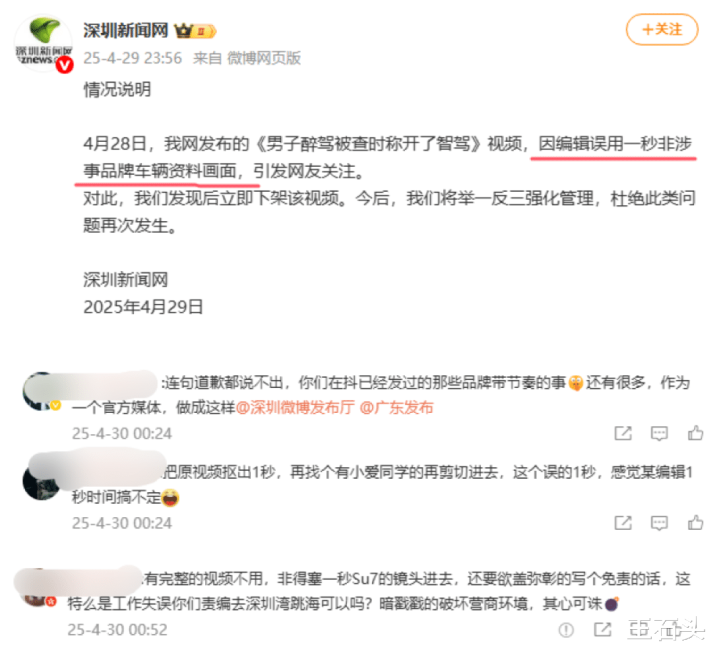Click the 深圳新闻网 account name
719x659 pixels.
click(126, 30)
